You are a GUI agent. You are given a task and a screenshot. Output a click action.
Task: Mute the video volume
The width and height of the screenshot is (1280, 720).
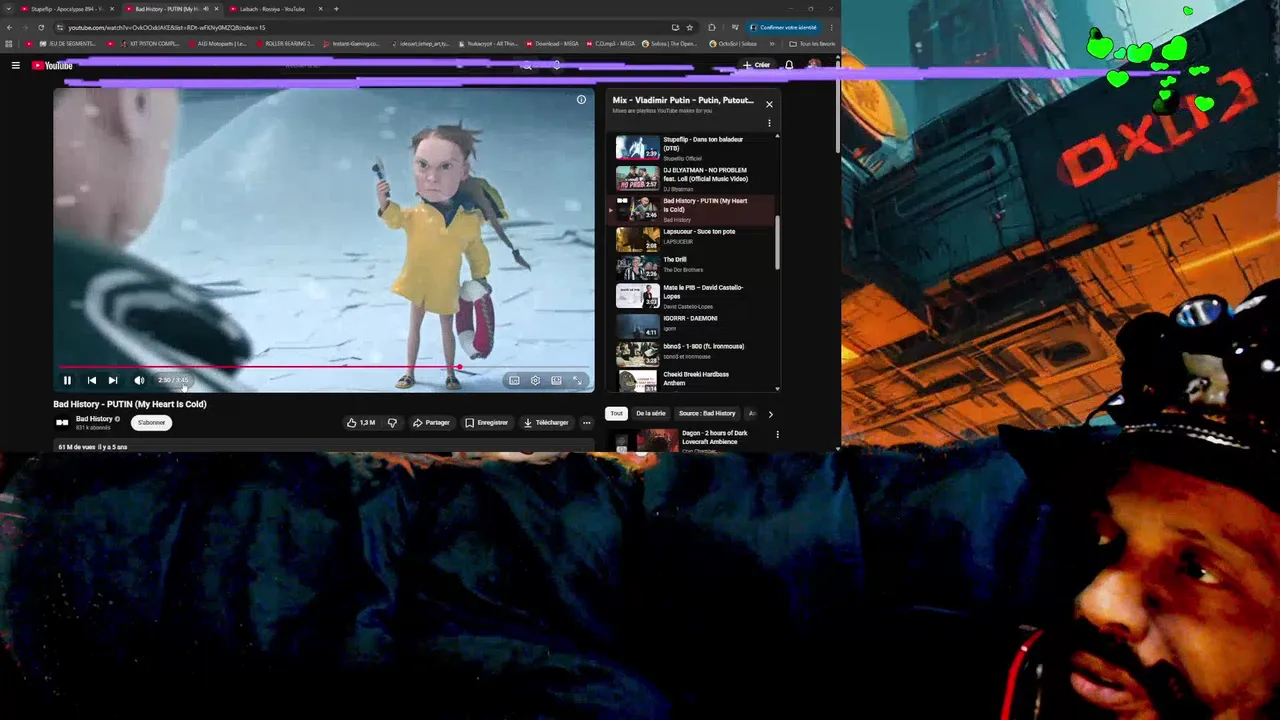click(x=139, y=380)
